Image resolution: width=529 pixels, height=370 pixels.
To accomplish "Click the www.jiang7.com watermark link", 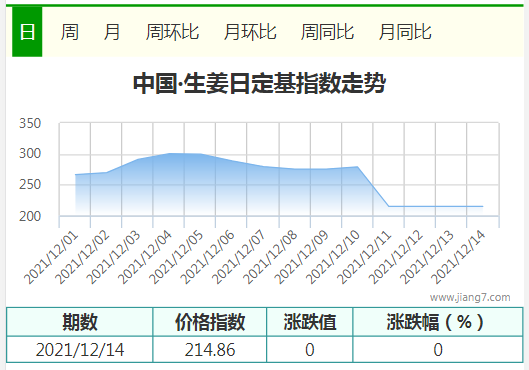I will (x=470, y=297).
